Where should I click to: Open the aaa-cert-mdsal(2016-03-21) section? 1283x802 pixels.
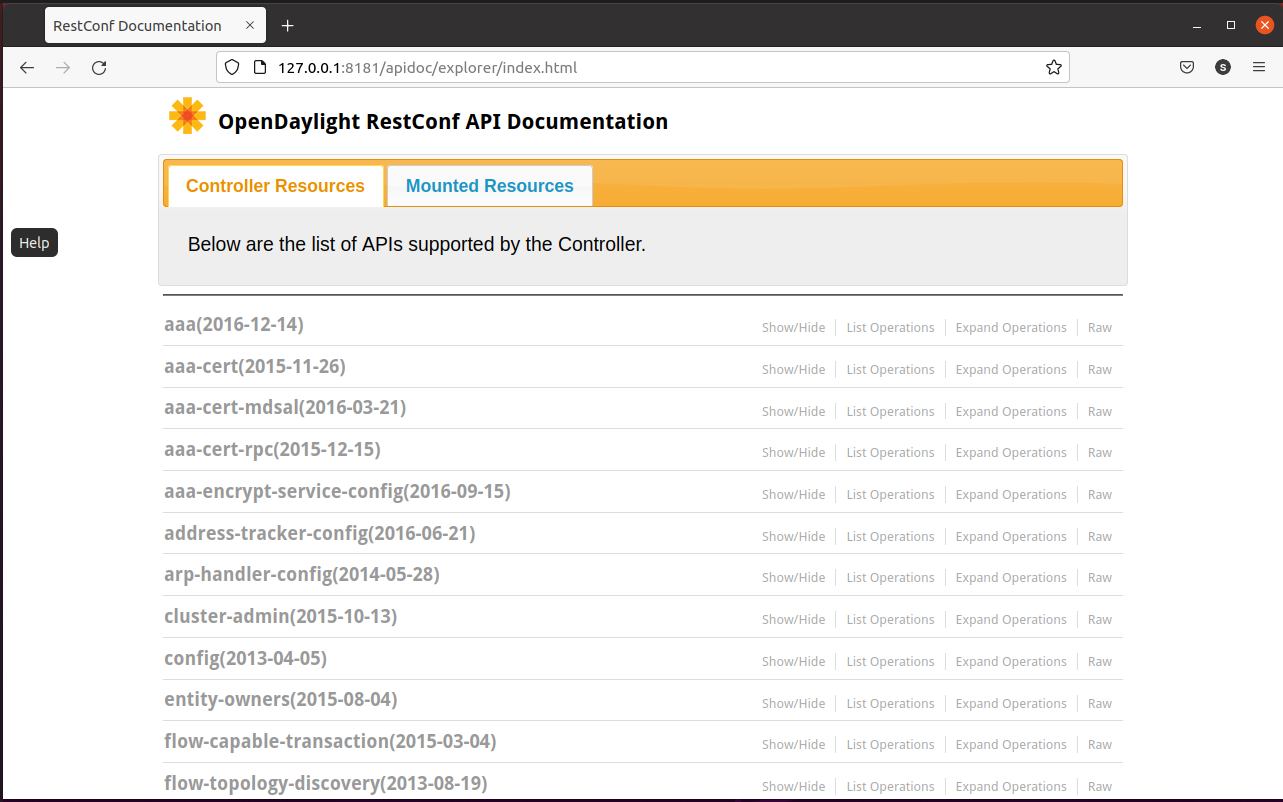pyautogui.click(x=285, y=408)
